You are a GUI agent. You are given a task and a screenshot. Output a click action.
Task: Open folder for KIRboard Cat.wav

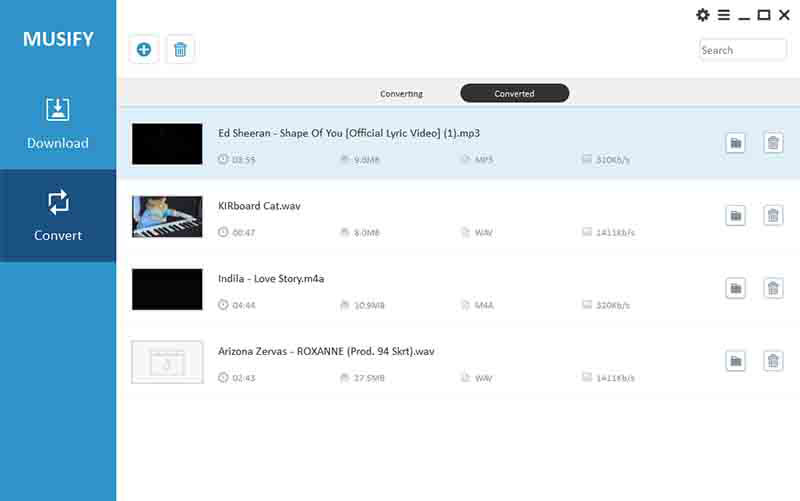tap(735, 215)
